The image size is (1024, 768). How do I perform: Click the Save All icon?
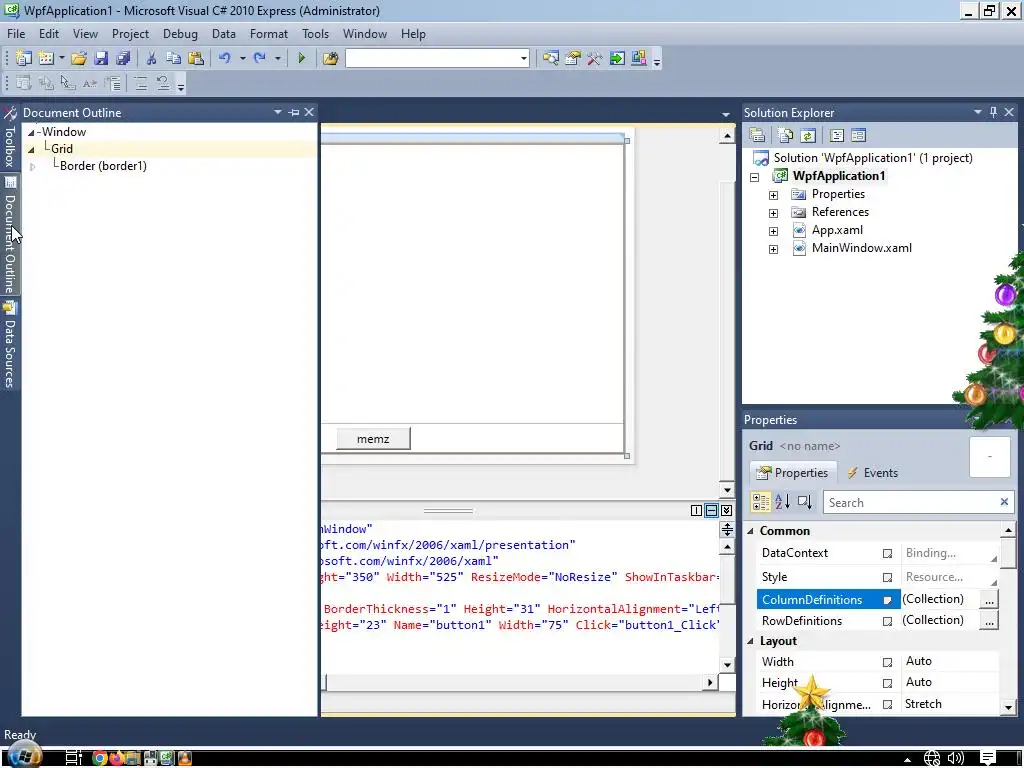123,59
